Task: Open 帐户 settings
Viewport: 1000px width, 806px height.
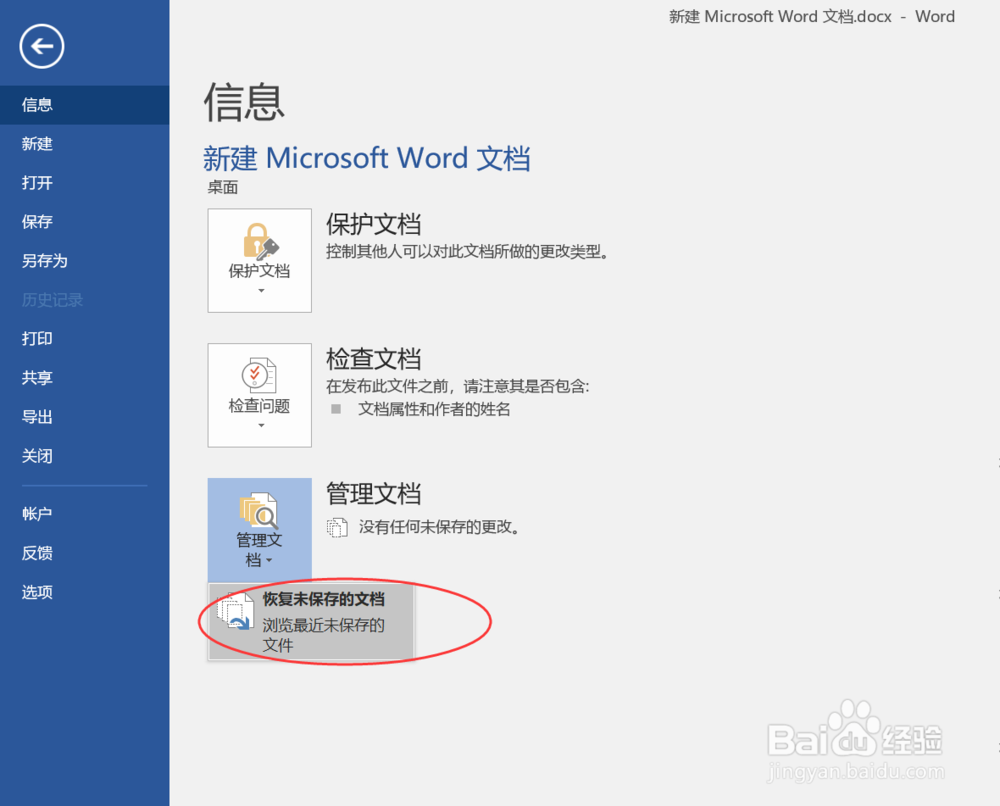Action: click(x=85, y=514)
